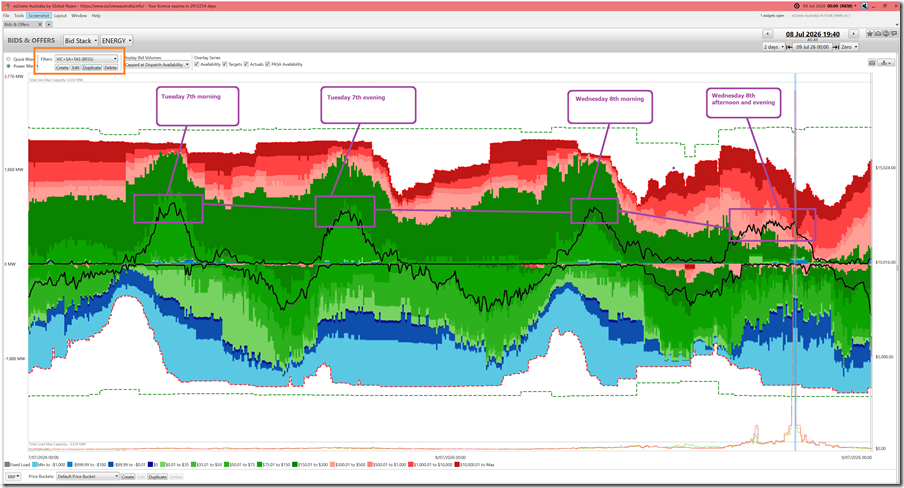The width and height of the screenshot is (904, 488).
Task: Open the Help menu
Action: (x=96, y=16)
